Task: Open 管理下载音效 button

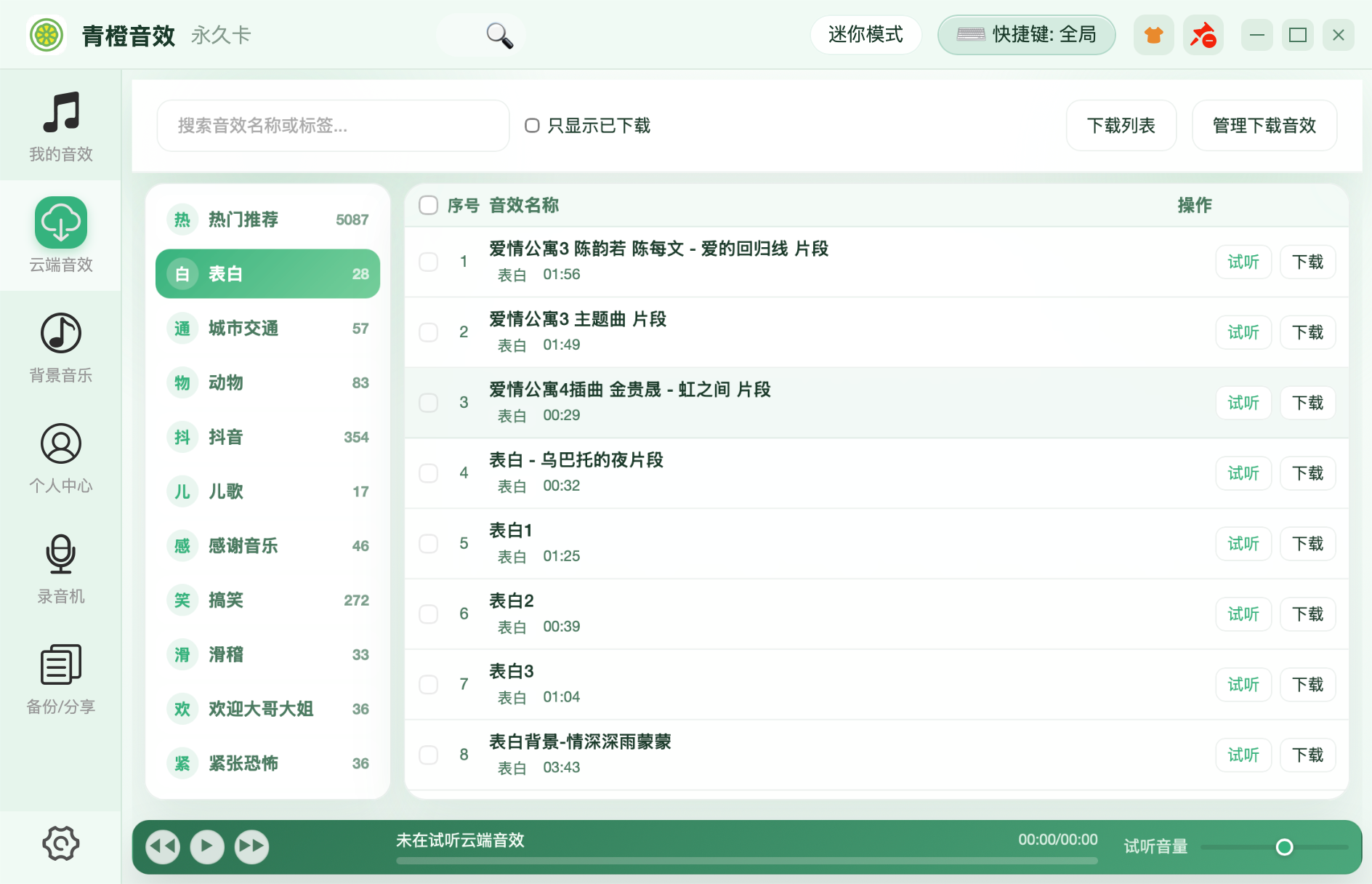Action: click(1264, 126)
